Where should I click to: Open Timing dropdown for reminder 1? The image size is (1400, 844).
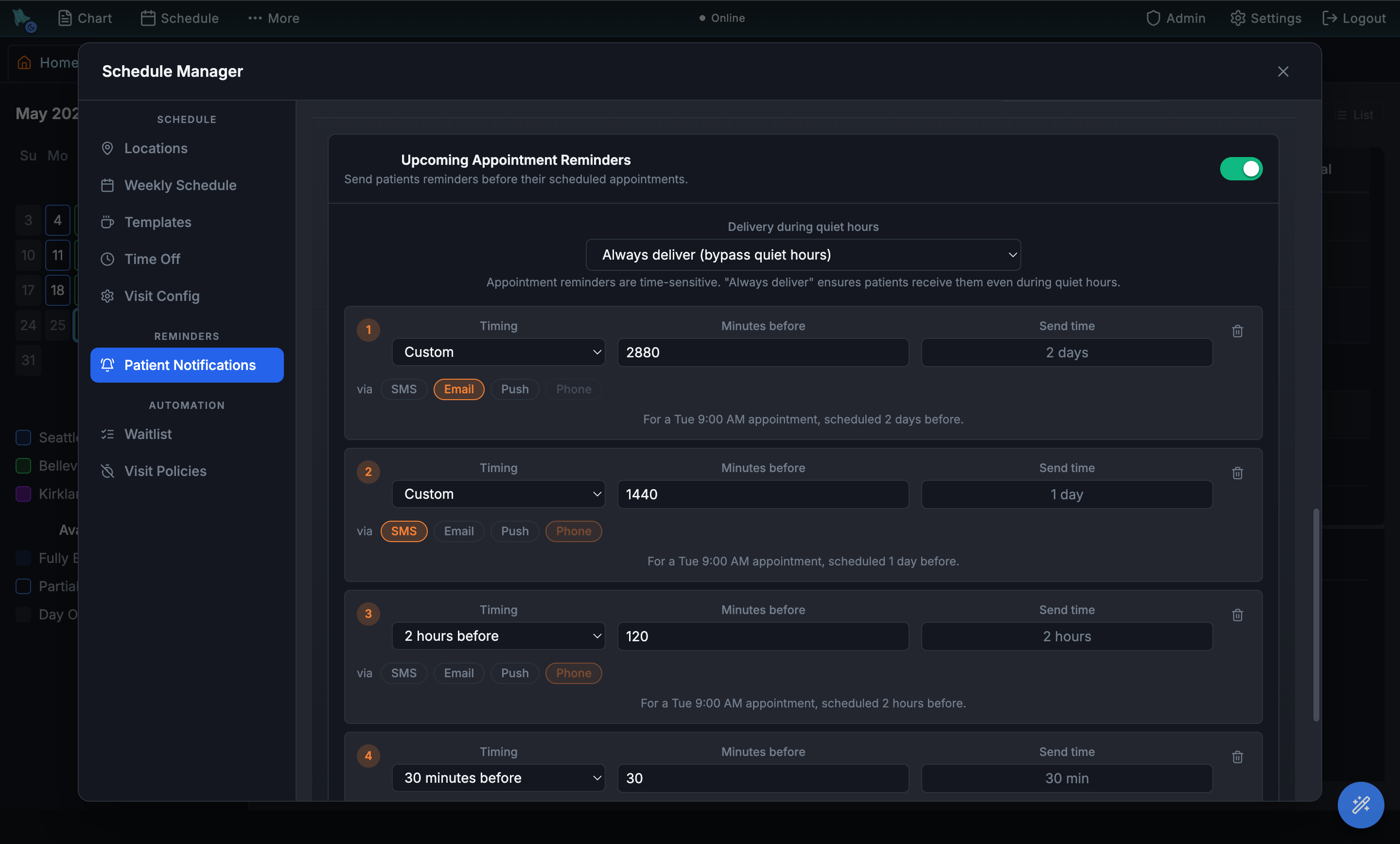coord(498,352)
